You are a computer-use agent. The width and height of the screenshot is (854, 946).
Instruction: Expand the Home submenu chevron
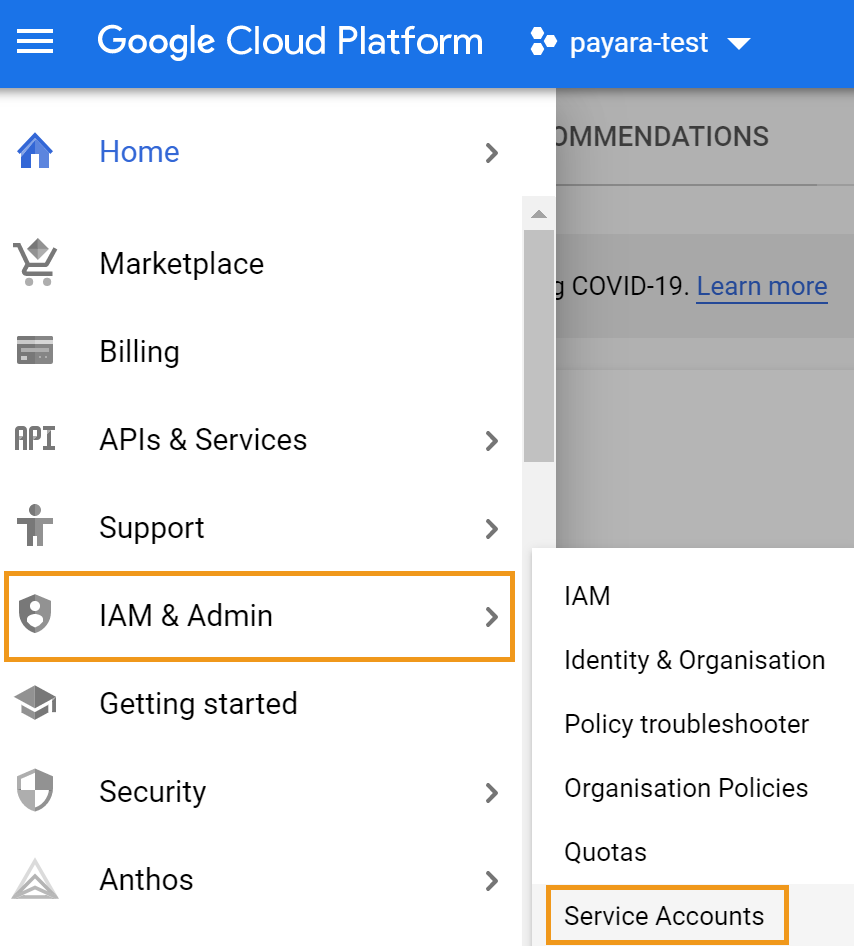click(491, 153)
